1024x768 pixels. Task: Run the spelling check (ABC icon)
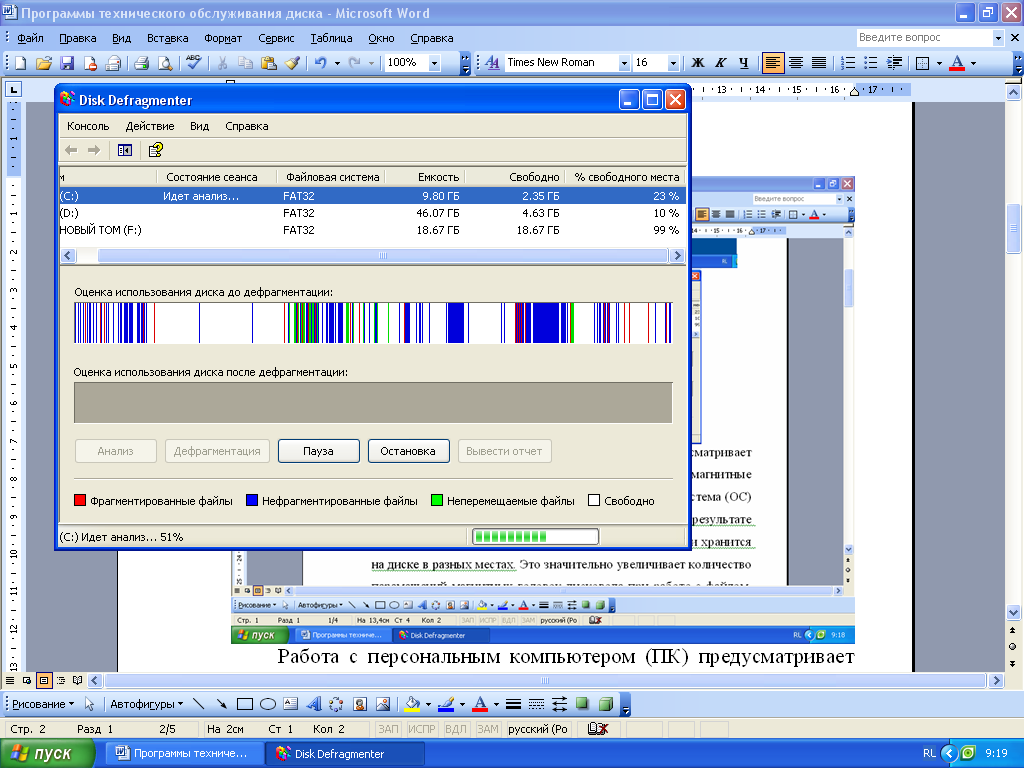coord(194,62)
